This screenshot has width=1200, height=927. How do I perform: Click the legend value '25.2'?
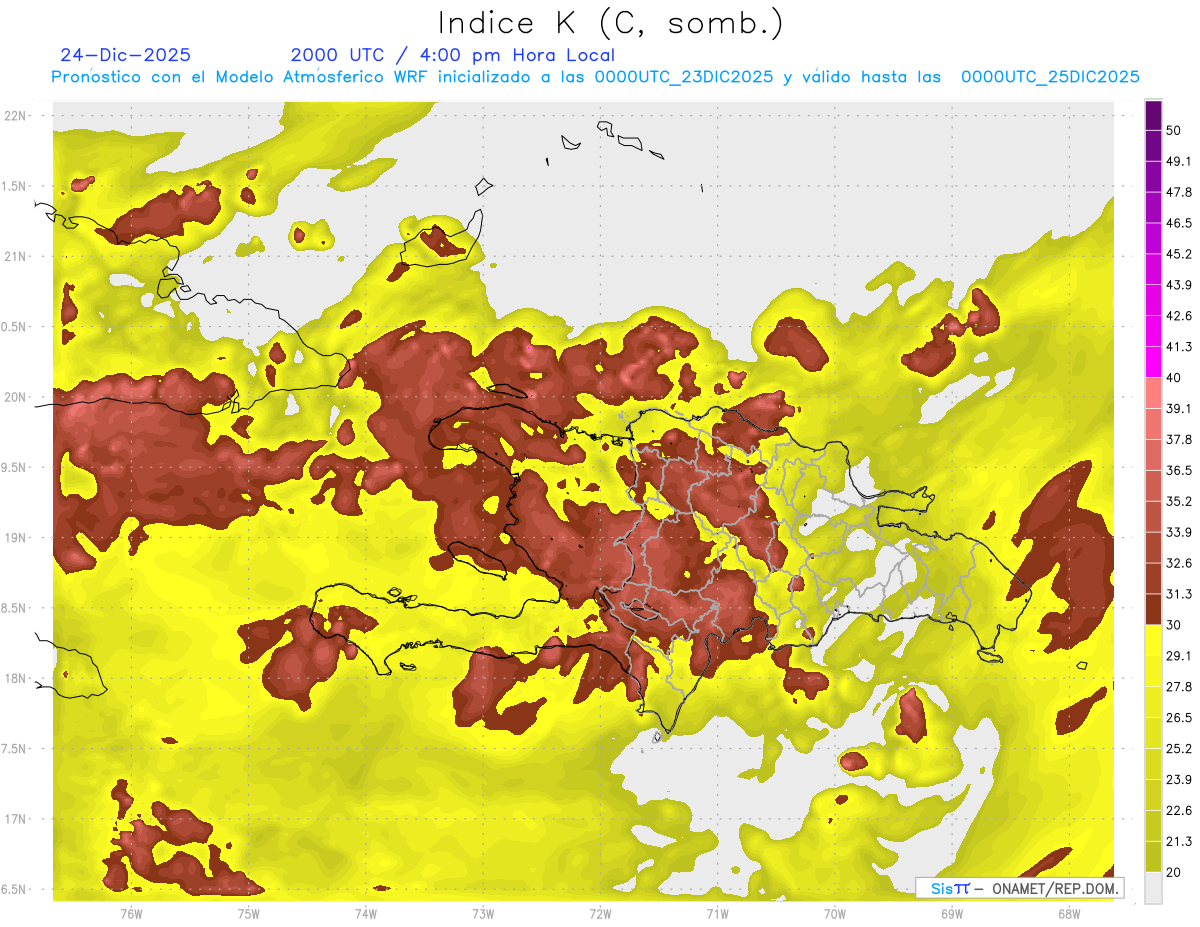1179,749
